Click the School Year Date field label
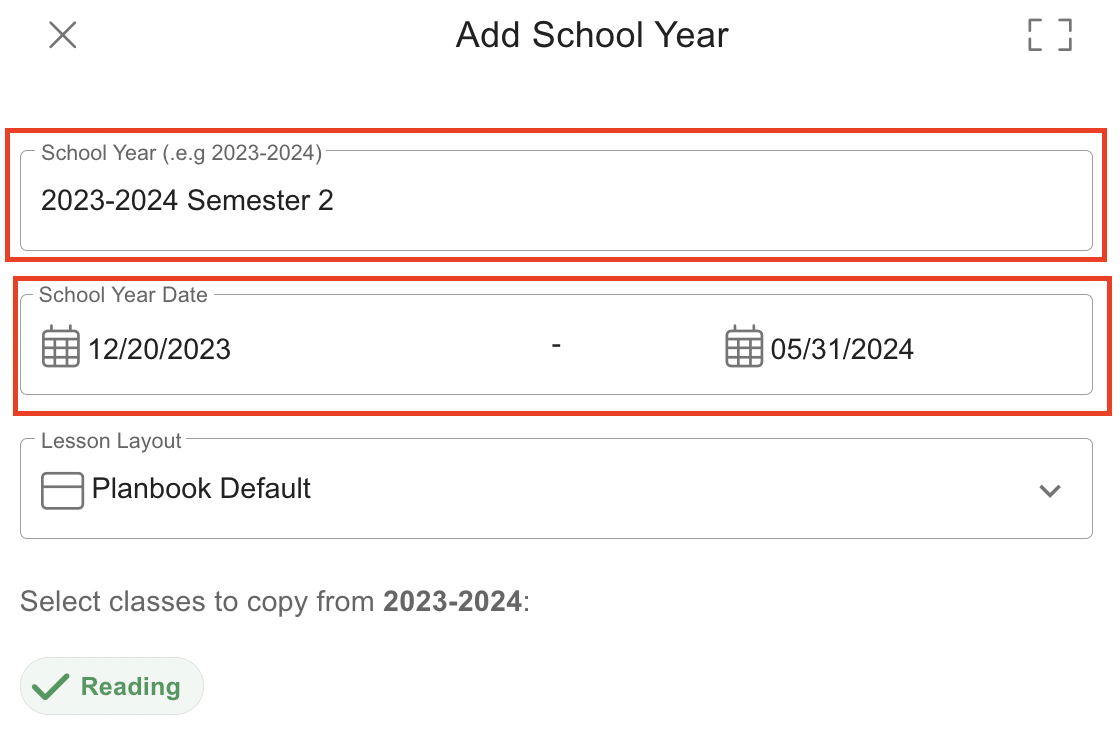 [123, 295]
